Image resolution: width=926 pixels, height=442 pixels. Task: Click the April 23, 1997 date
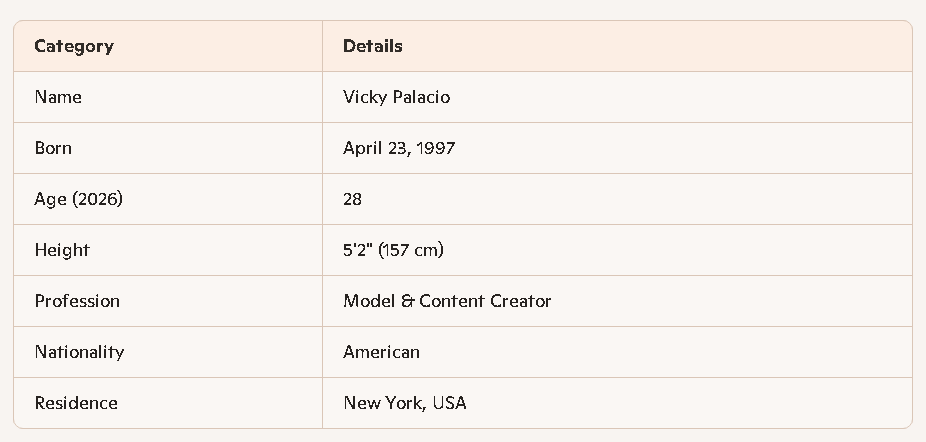pos(399,148)
